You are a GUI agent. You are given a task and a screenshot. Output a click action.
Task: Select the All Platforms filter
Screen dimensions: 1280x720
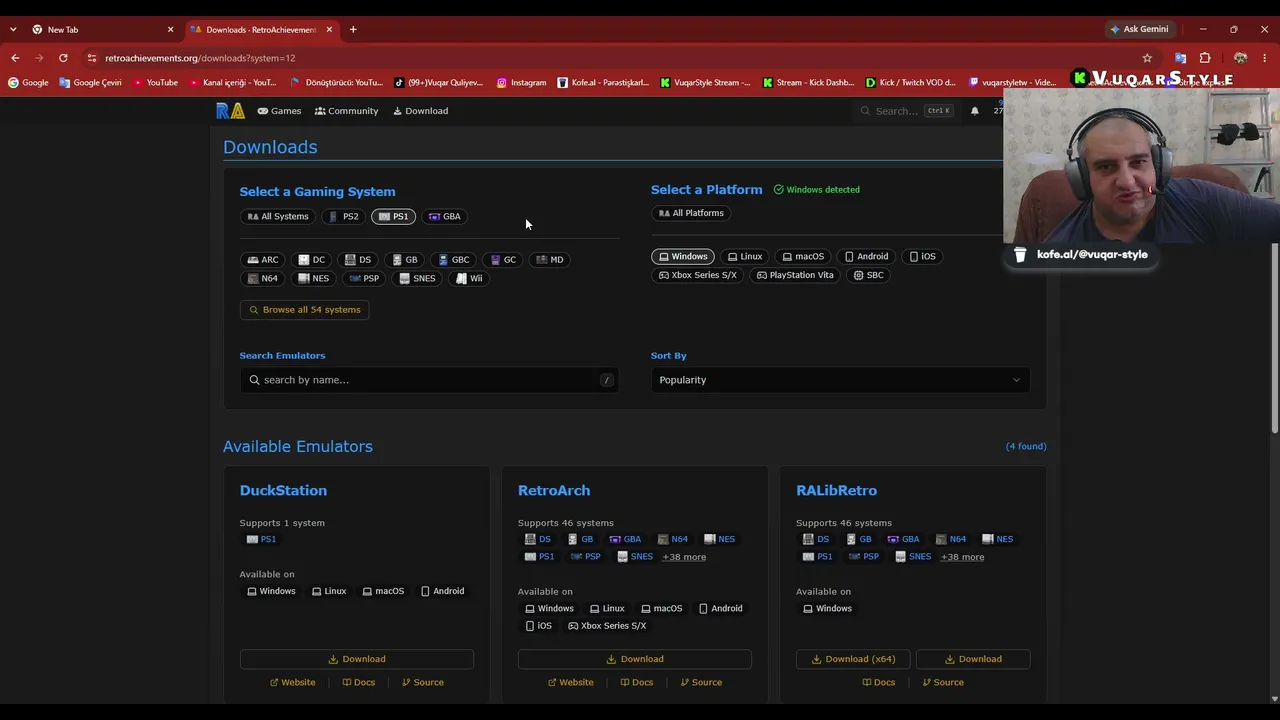tap(691, 213)
